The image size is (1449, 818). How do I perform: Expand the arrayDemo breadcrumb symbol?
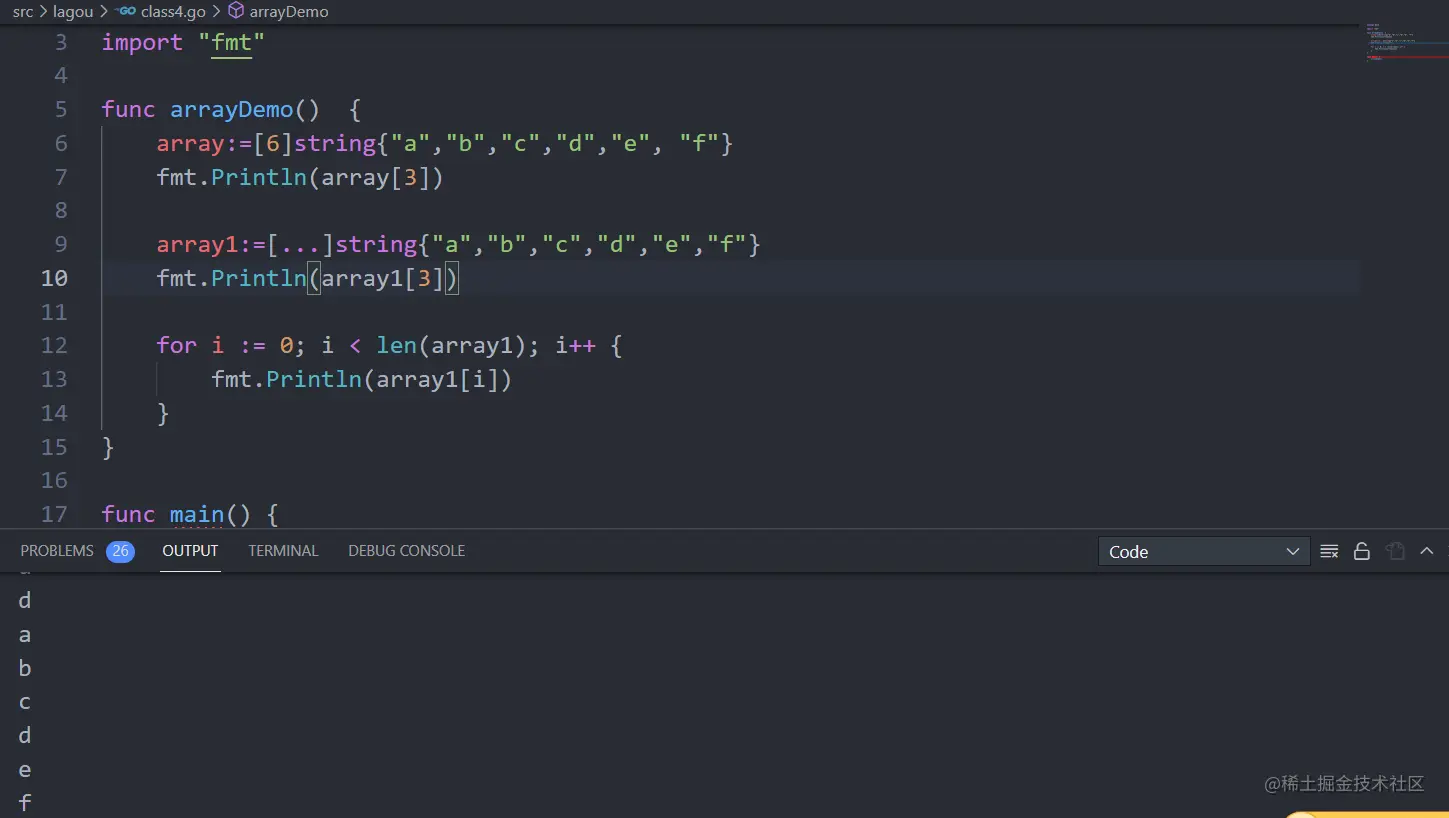(x=289, y=12)
